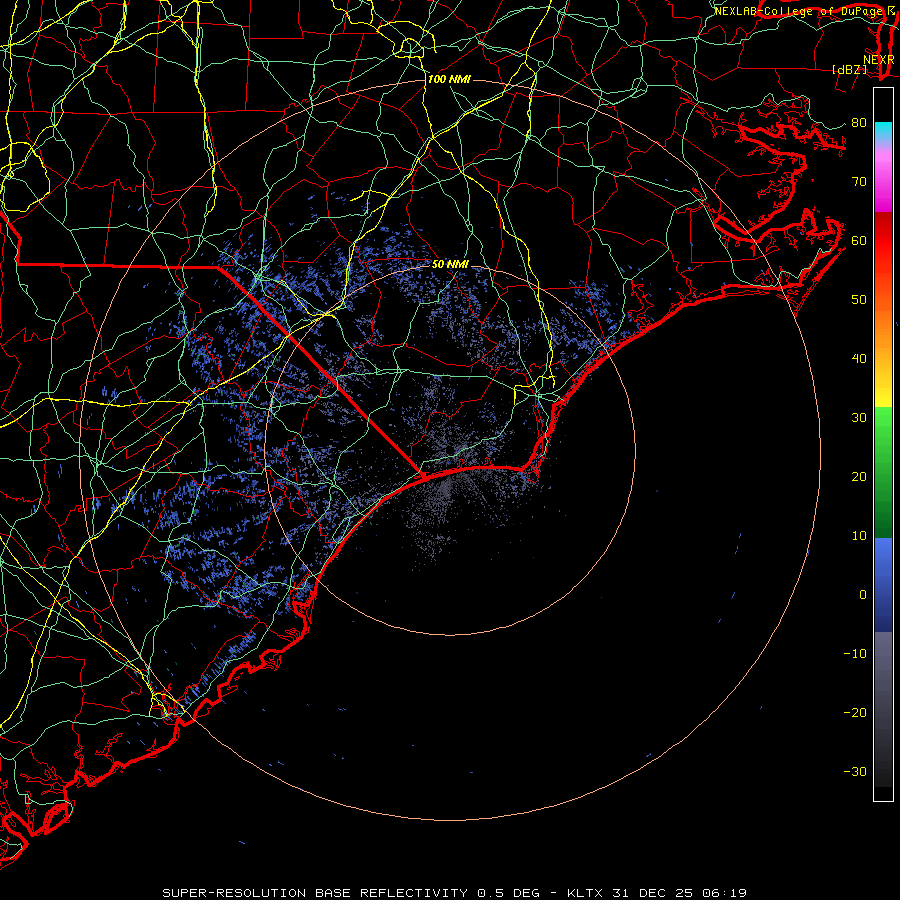Click the 80 value on the dBZ scale
The image size is (900, 900).
pos(859,122)
